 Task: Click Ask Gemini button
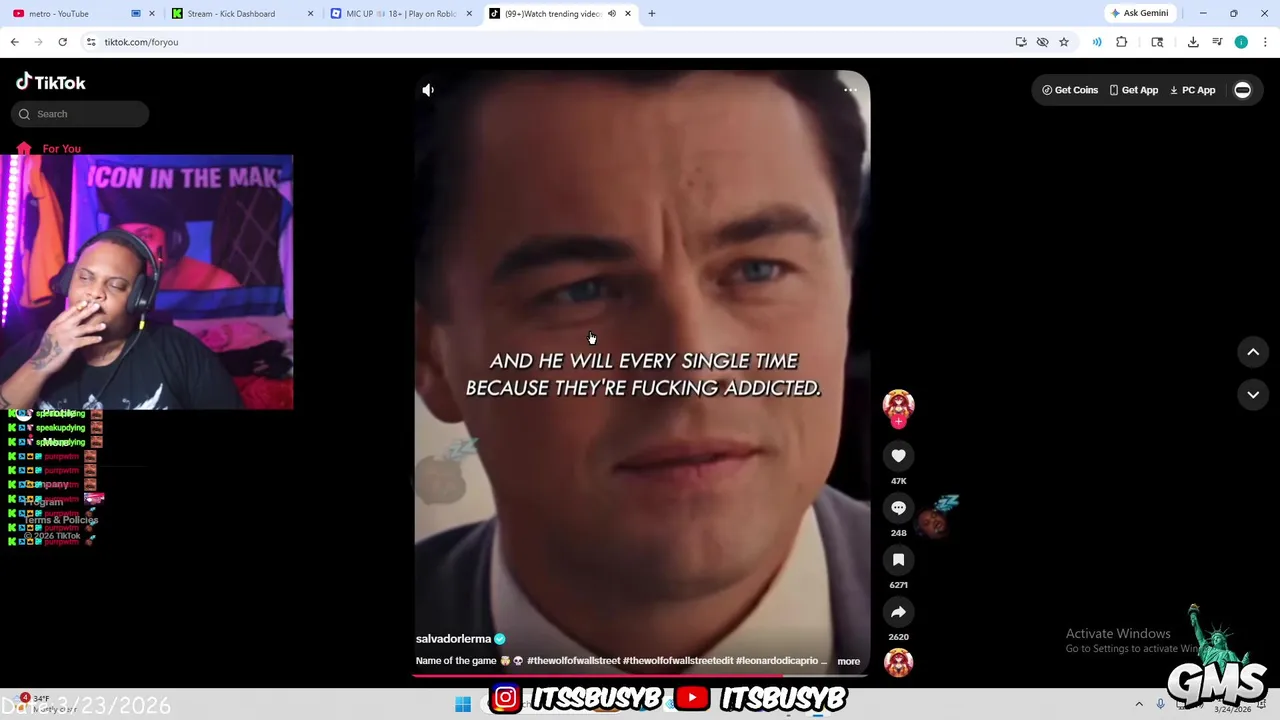pyautogui.click(x=1139, y=14)
